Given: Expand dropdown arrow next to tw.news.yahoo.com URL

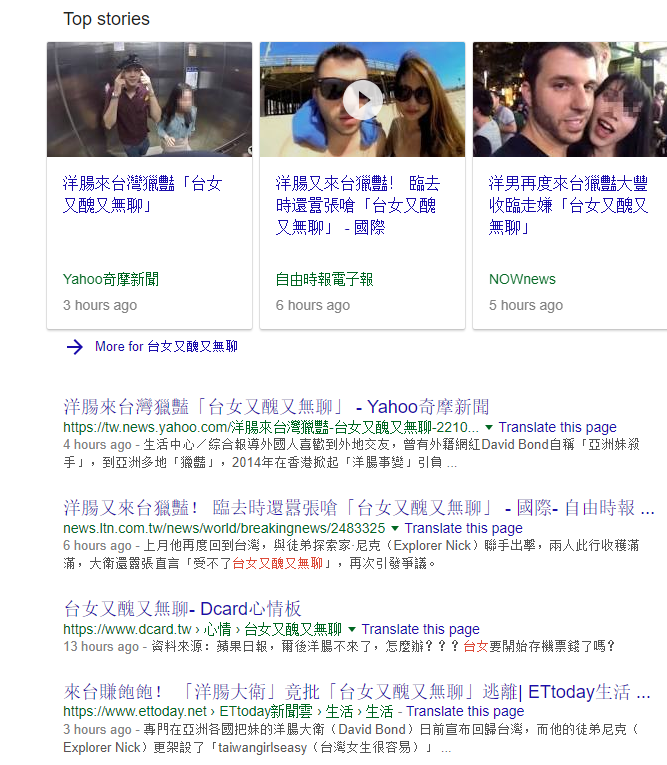Looking at the screenshot, I should (x=489, y=427).
